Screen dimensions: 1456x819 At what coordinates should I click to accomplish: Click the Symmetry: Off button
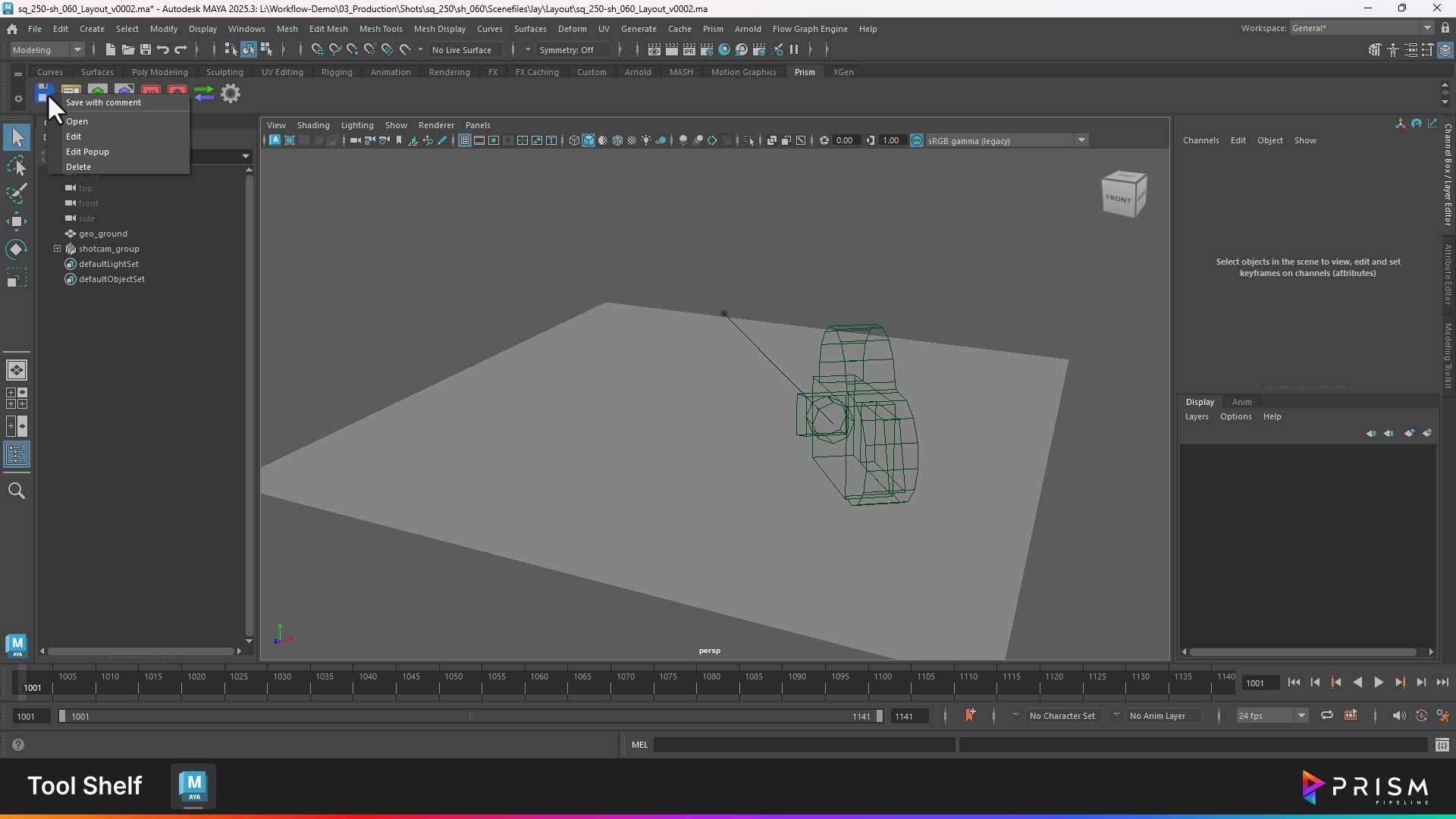point(567,50)
